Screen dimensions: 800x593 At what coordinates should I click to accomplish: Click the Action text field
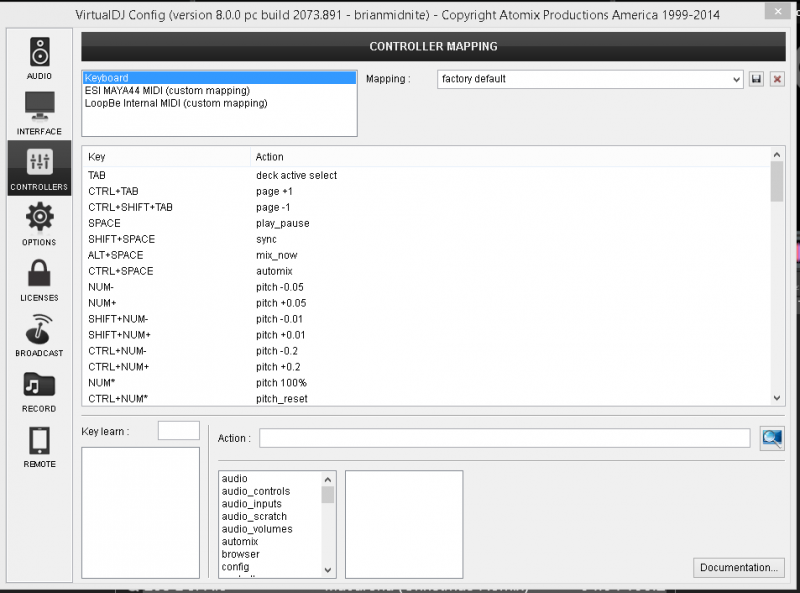(505, 438)
